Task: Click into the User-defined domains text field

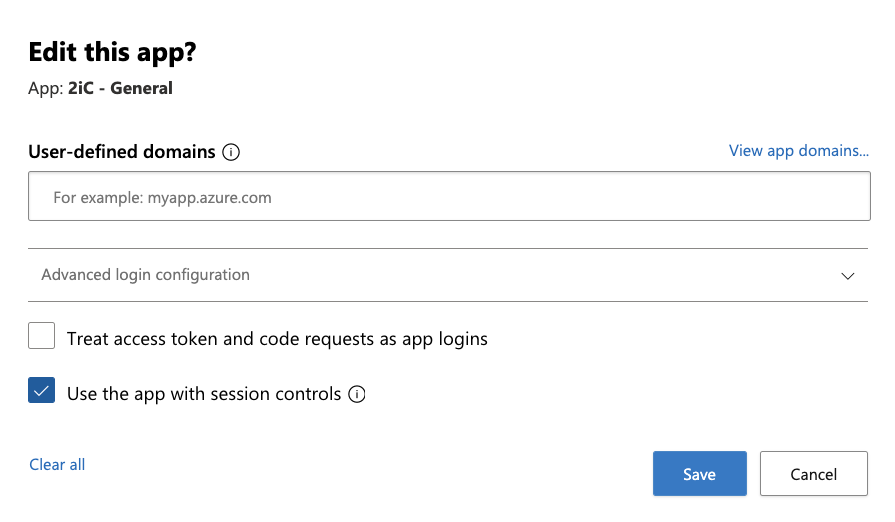Action: point(449,196)
